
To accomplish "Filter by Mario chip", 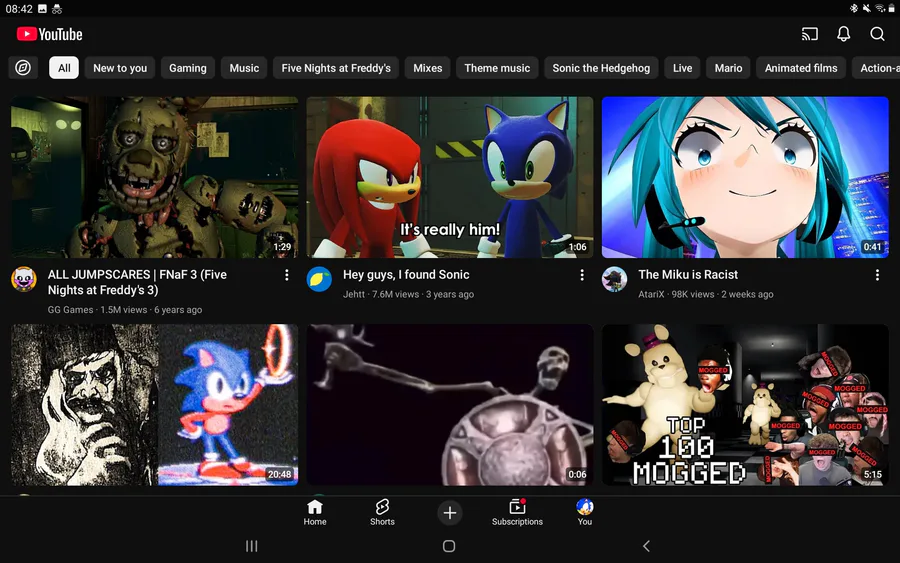I will click(728, 68).
